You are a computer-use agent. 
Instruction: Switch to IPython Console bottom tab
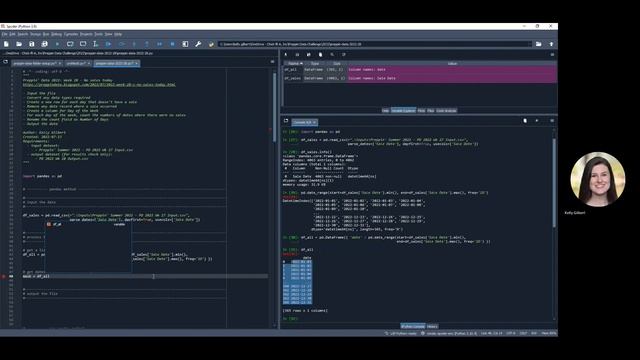click(x=413, y=327)
